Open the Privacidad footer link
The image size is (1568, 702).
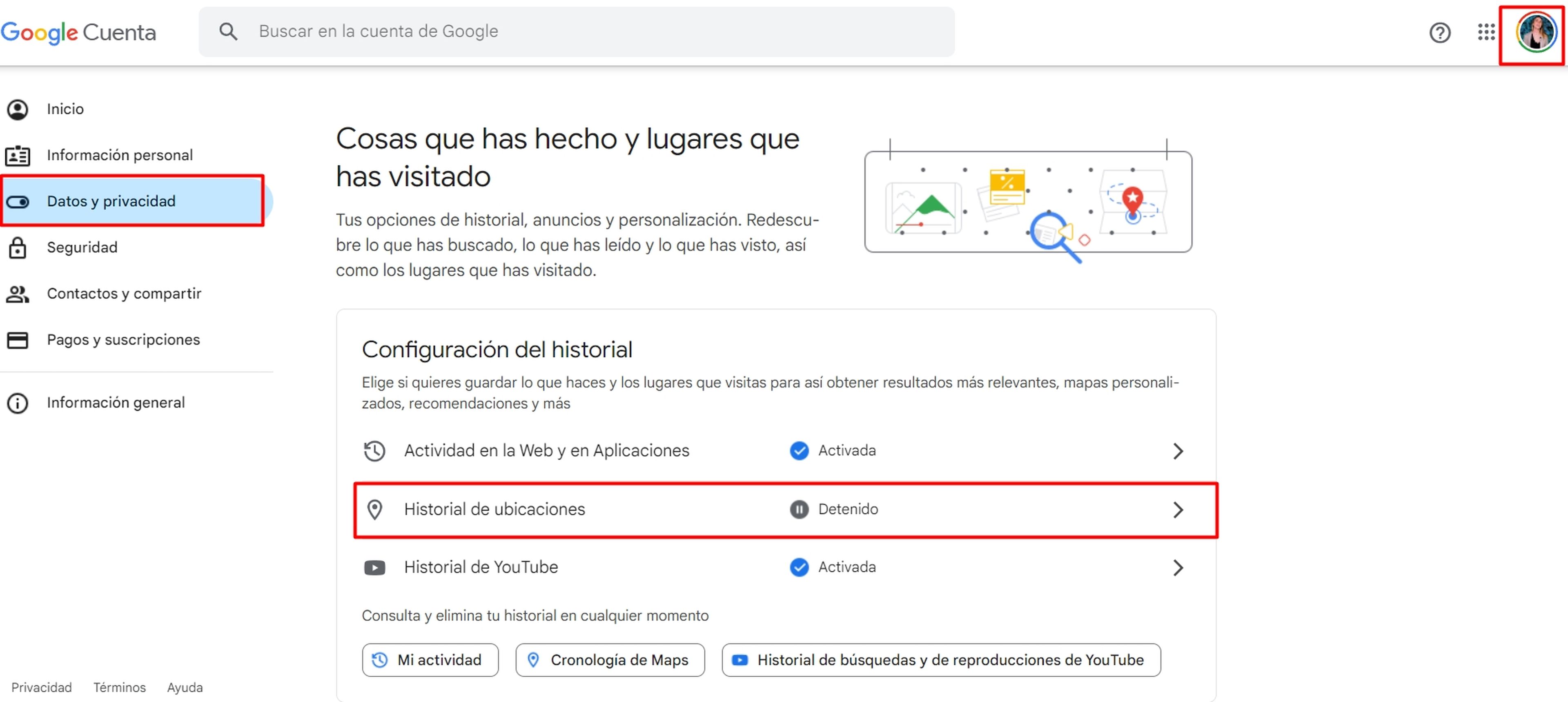41,687
